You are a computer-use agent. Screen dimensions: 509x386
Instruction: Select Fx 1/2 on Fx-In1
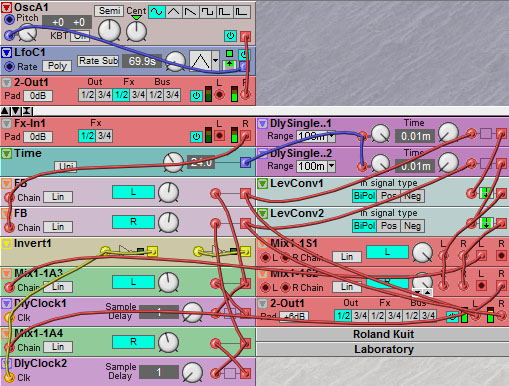coord(87,136)
